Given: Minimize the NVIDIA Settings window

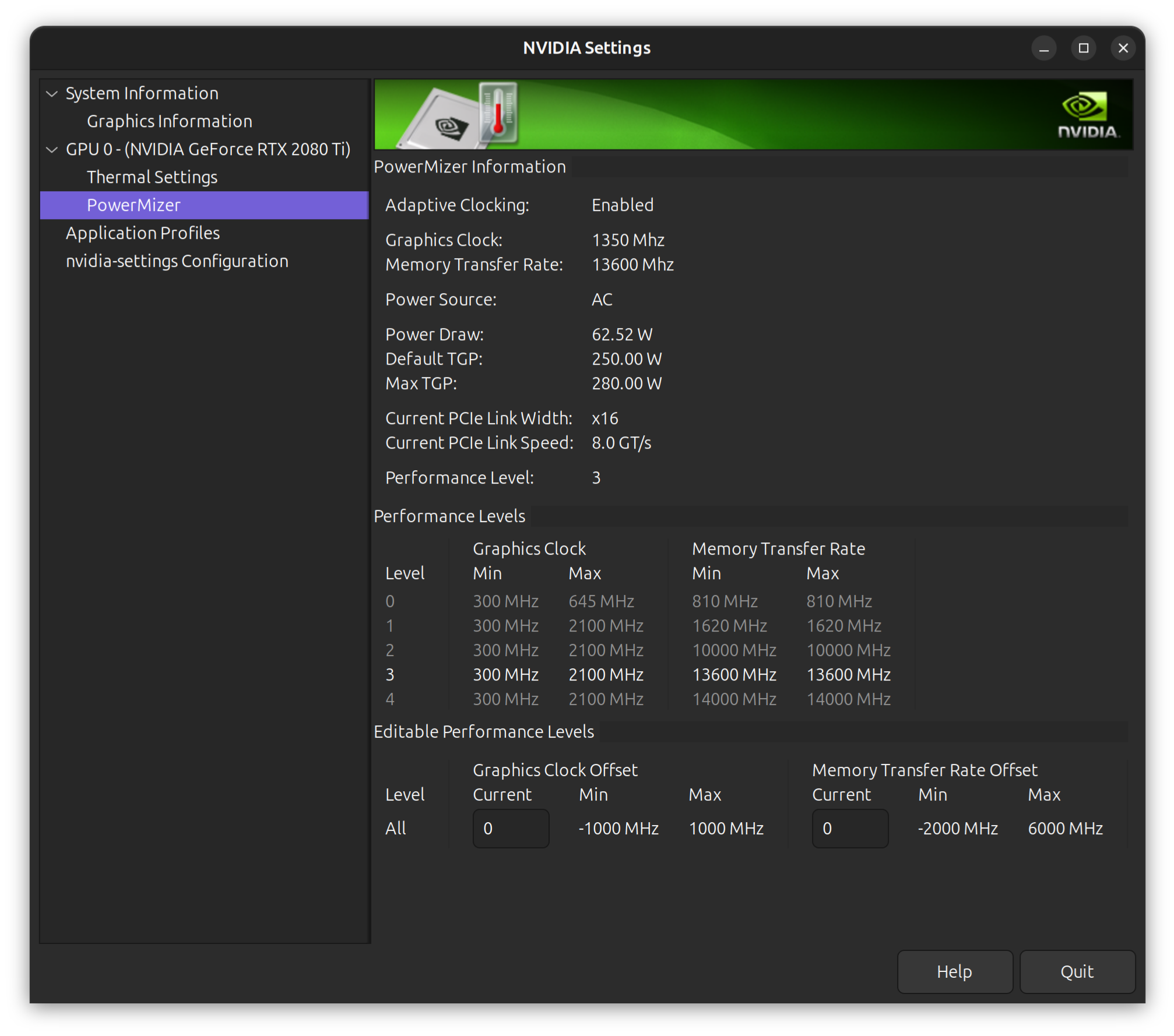Looking at the screenshot, I should click(1043, 48).
